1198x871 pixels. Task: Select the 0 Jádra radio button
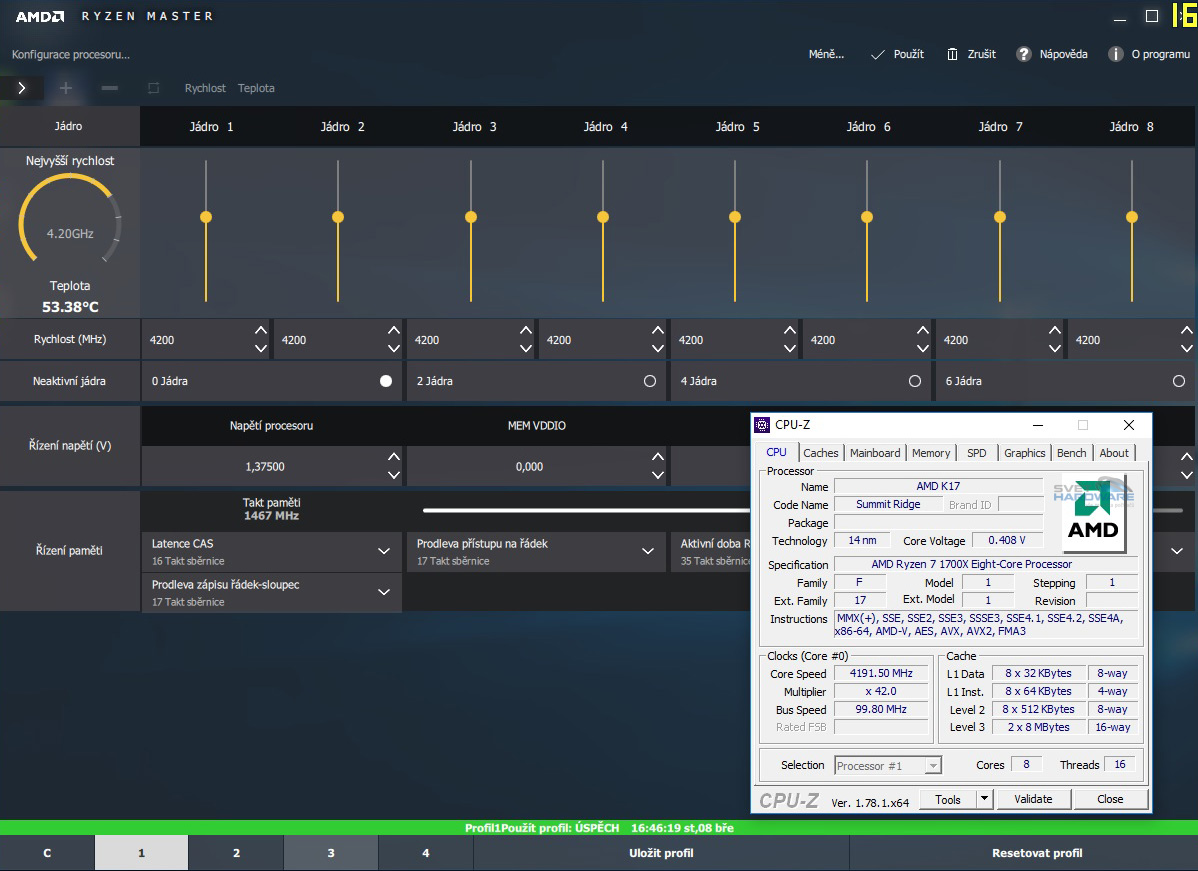click(x=384, y=381)
